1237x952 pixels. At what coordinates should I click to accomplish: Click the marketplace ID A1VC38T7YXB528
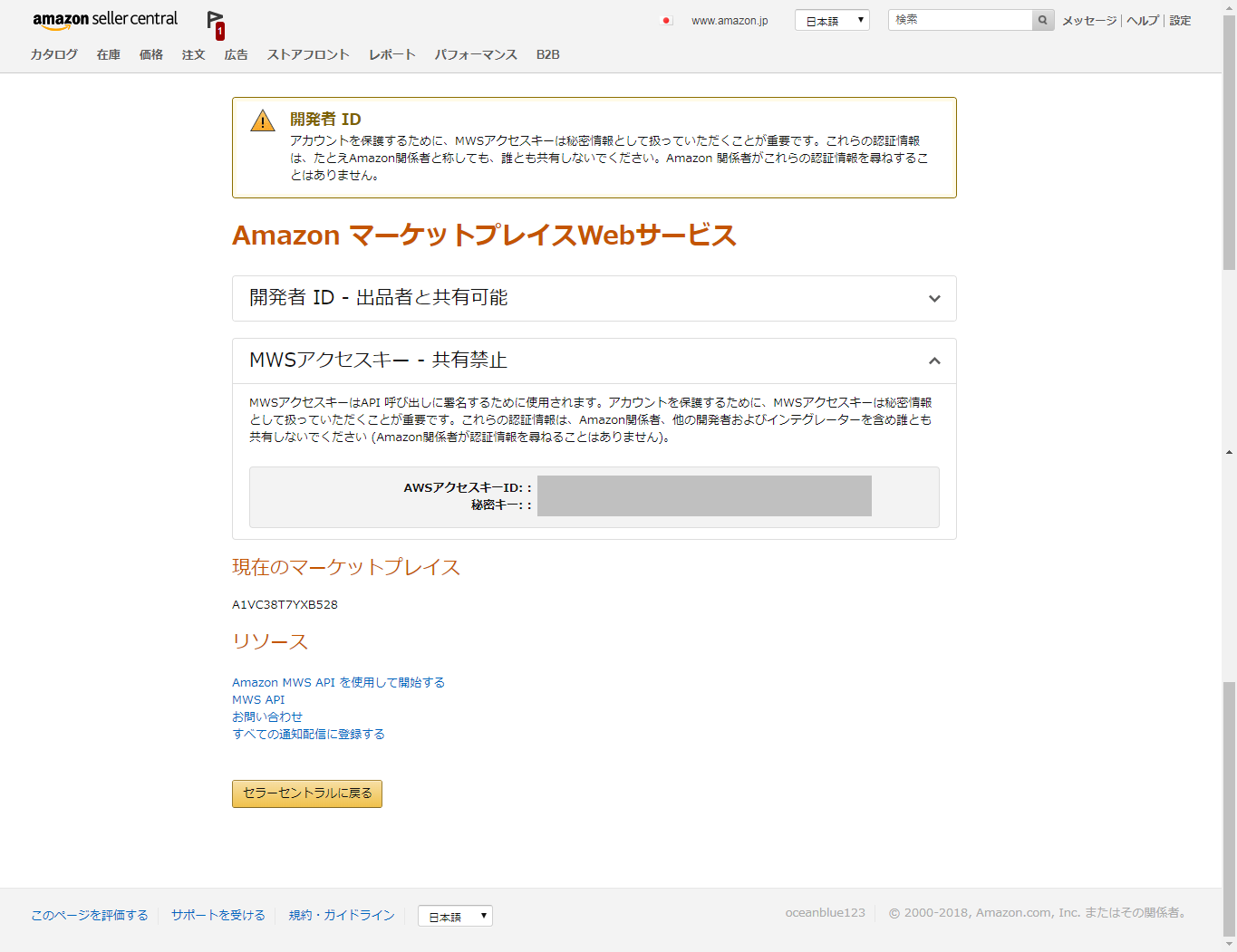[285, 604]
